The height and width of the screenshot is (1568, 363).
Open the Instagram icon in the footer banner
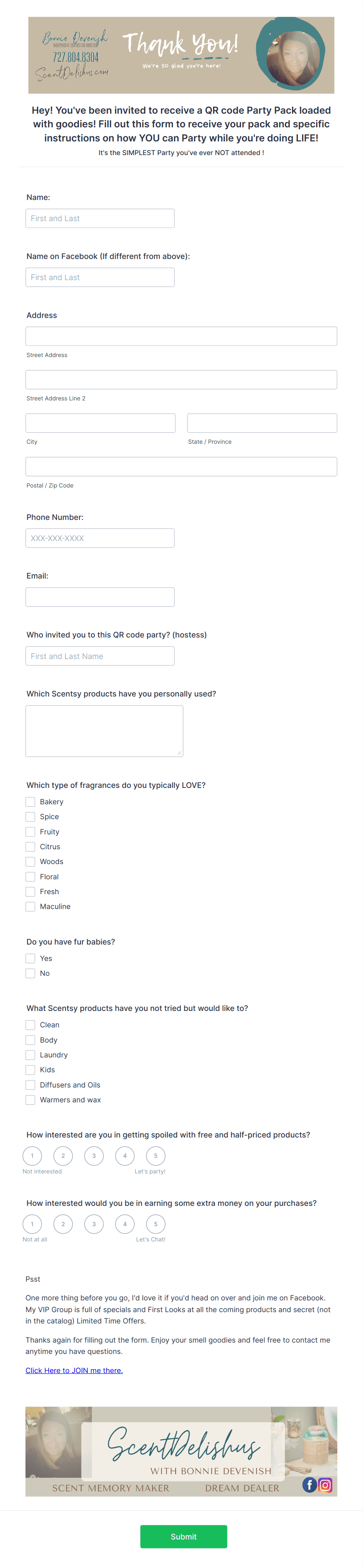(325, 1485)
